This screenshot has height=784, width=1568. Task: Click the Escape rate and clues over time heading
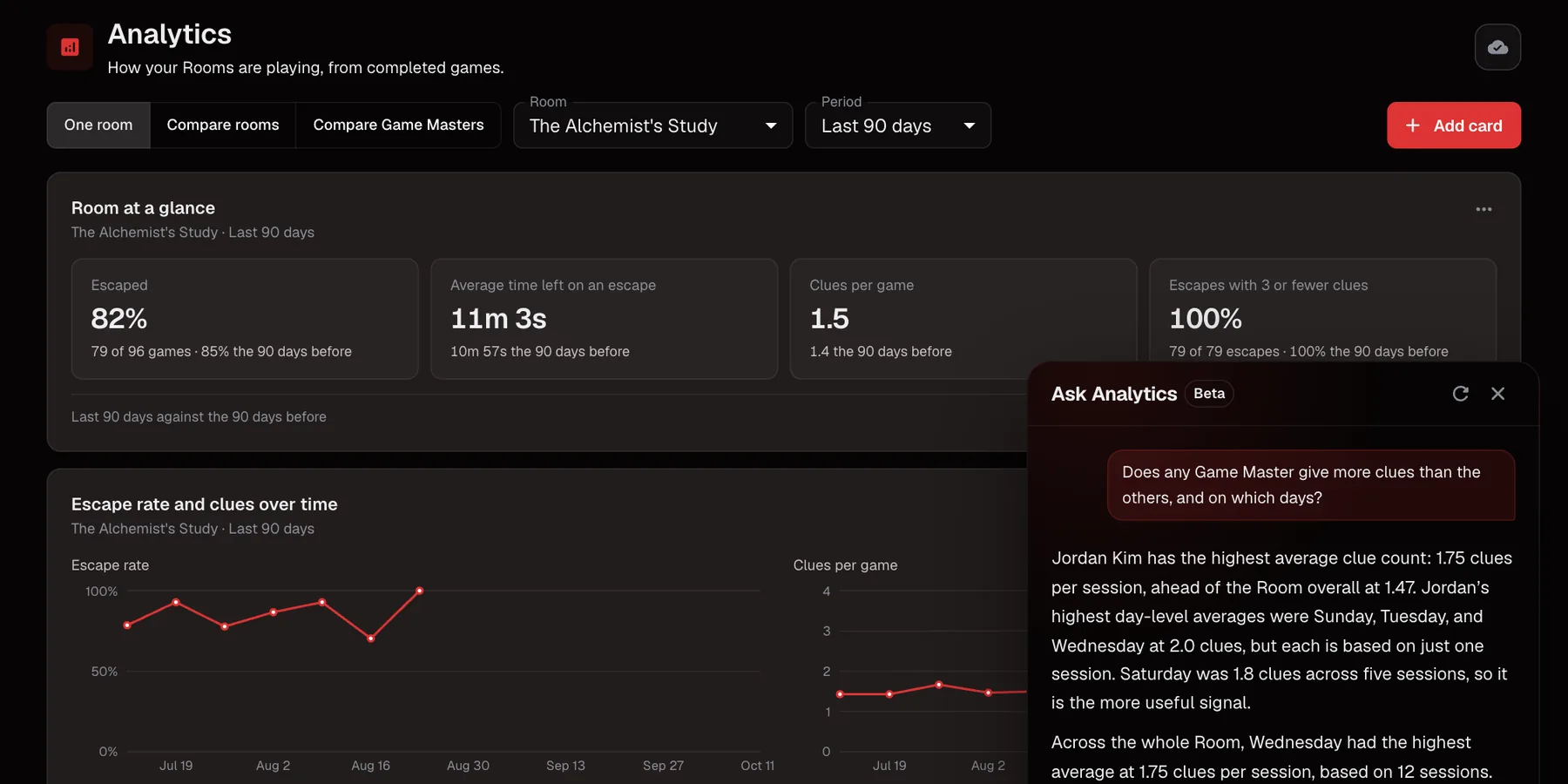pyautogui.click(x=204, y=504)
